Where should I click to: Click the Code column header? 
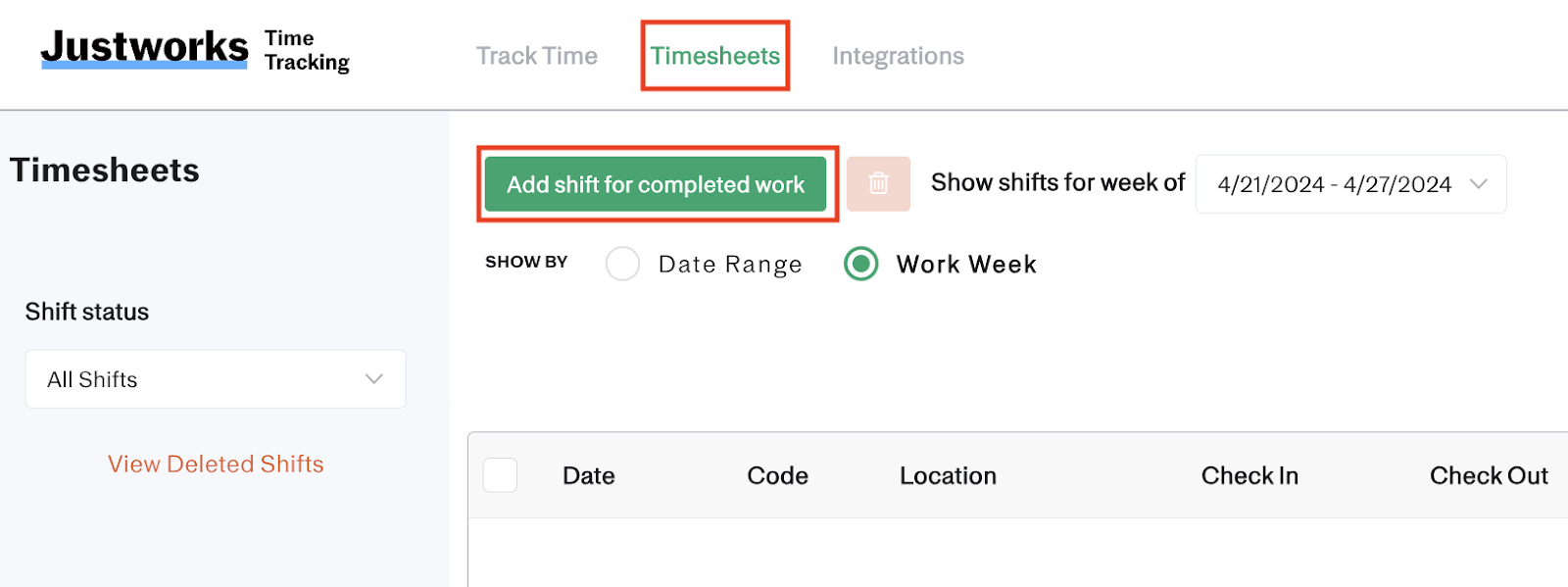click(777, 475)
